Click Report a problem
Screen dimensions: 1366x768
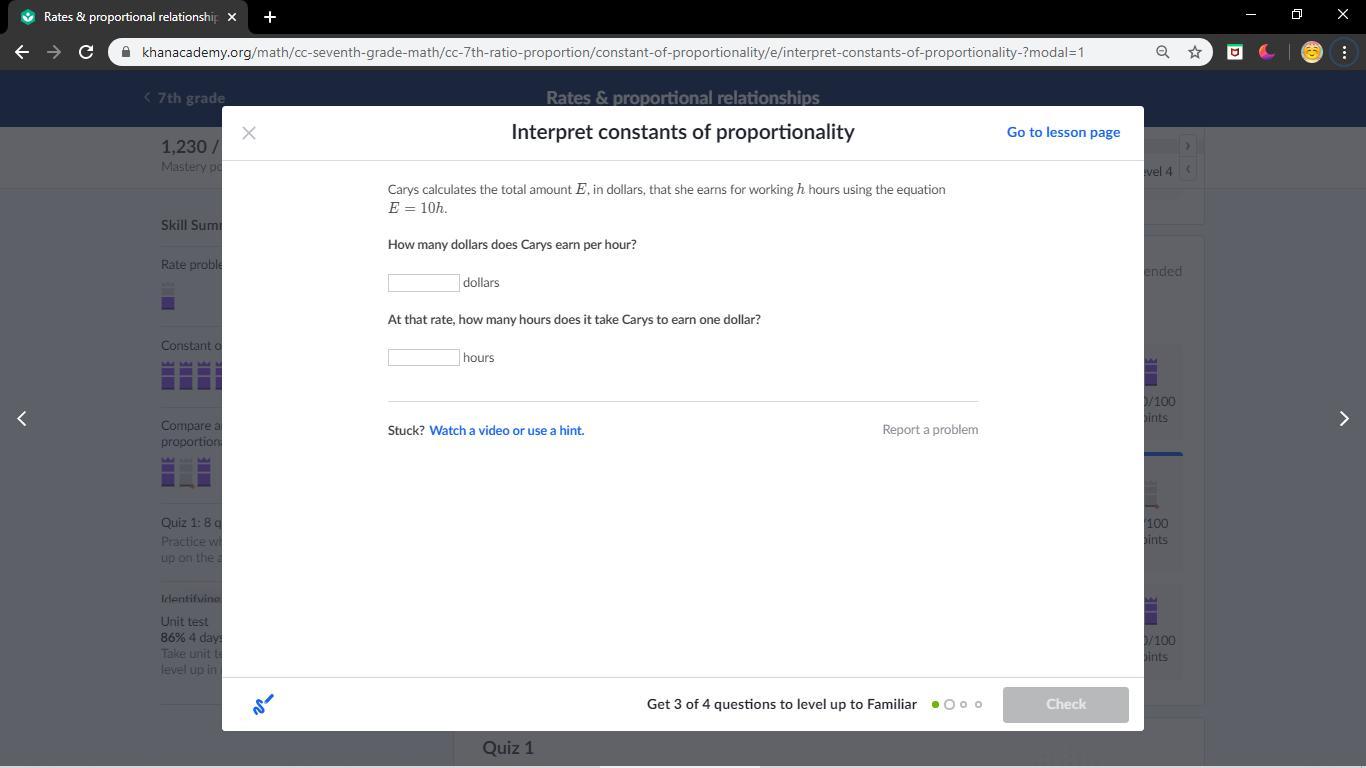pyautogui.click(x=930, y=430)
